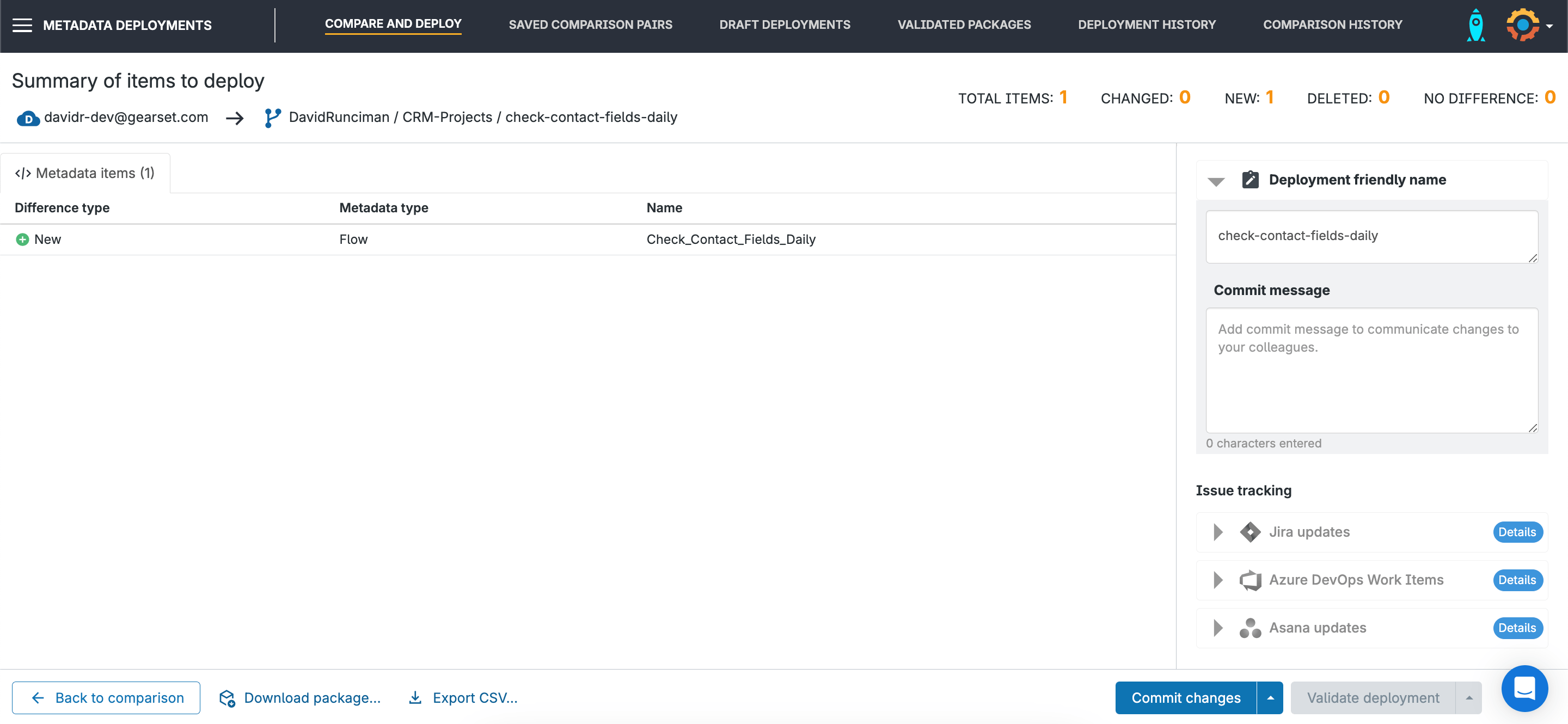Click the Salesforce org cloud icon
Screen dimensions: 1568x724
click(x=28, y=118)
